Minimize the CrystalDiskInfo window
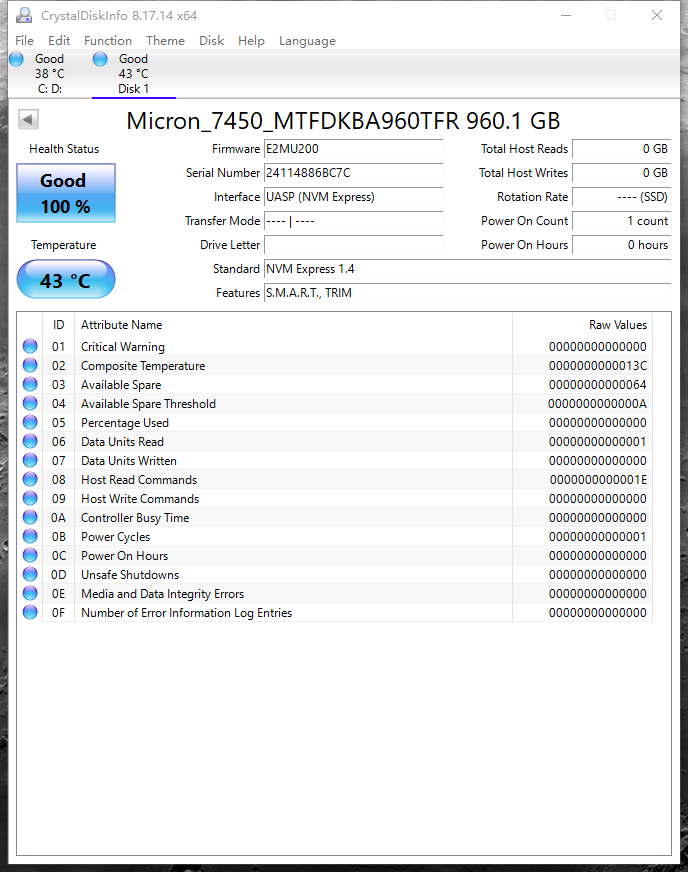This screenshot has height=872, width=688. click(566, 16)
